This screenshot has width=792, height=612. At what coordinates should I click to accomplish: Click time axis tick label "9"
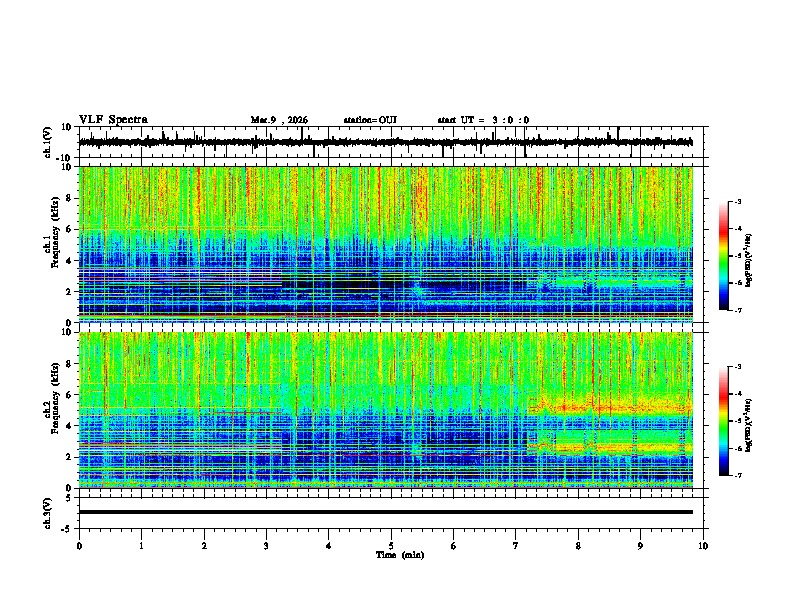coord(640,546)
